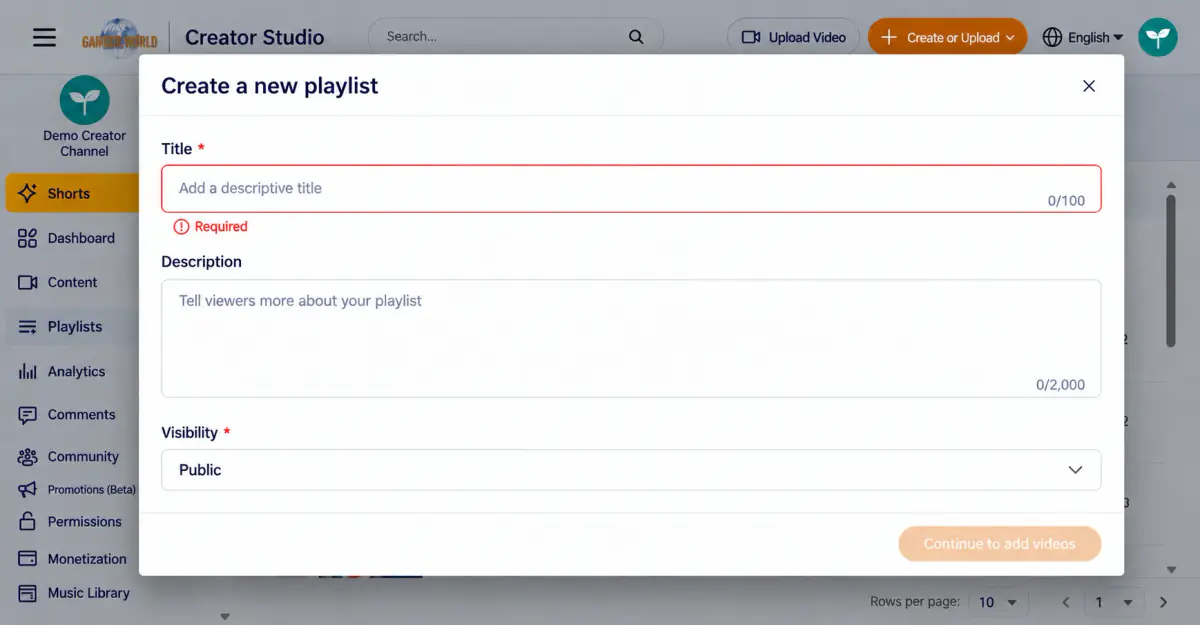Open the page number dropdown

(1113, 602)
